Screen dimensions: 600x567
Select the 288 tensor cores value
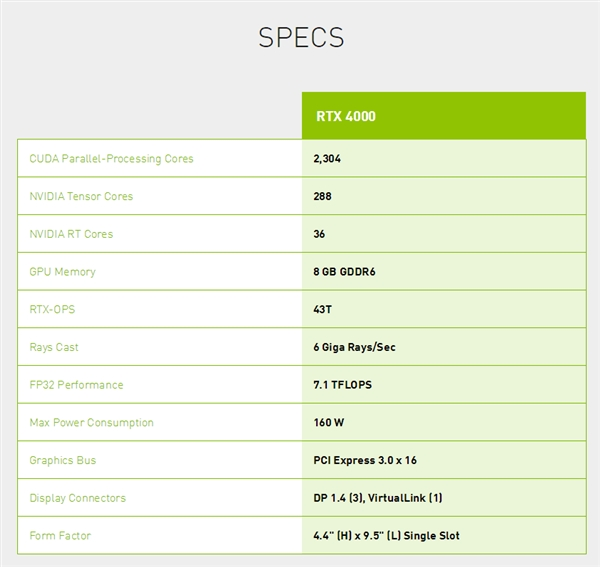[322, 196]
